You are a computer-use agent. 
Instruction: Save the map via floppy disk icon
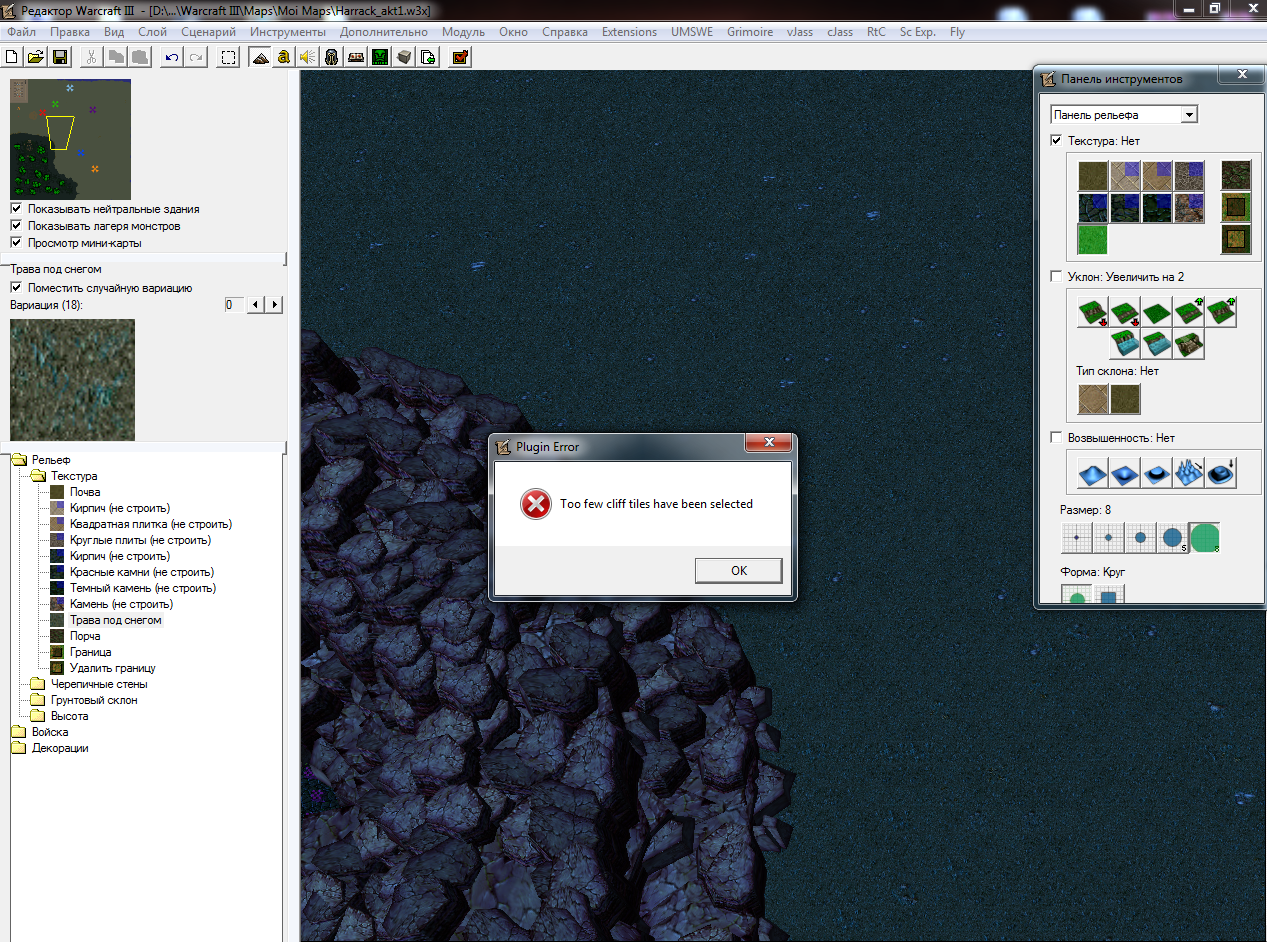pyautogui.click(x=60, y=57)
